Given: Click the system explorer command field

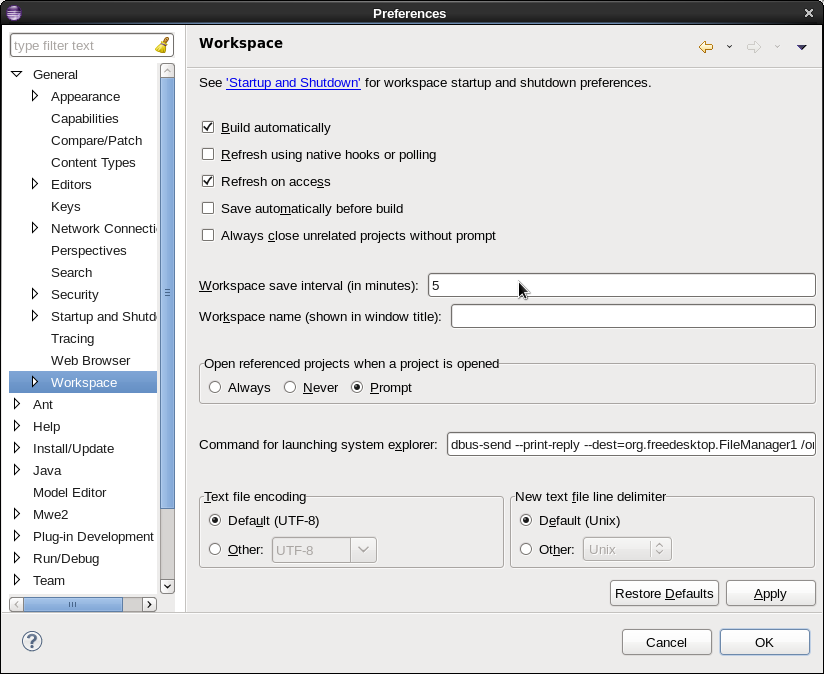Looking at the screenshot, I should point(631,444).
